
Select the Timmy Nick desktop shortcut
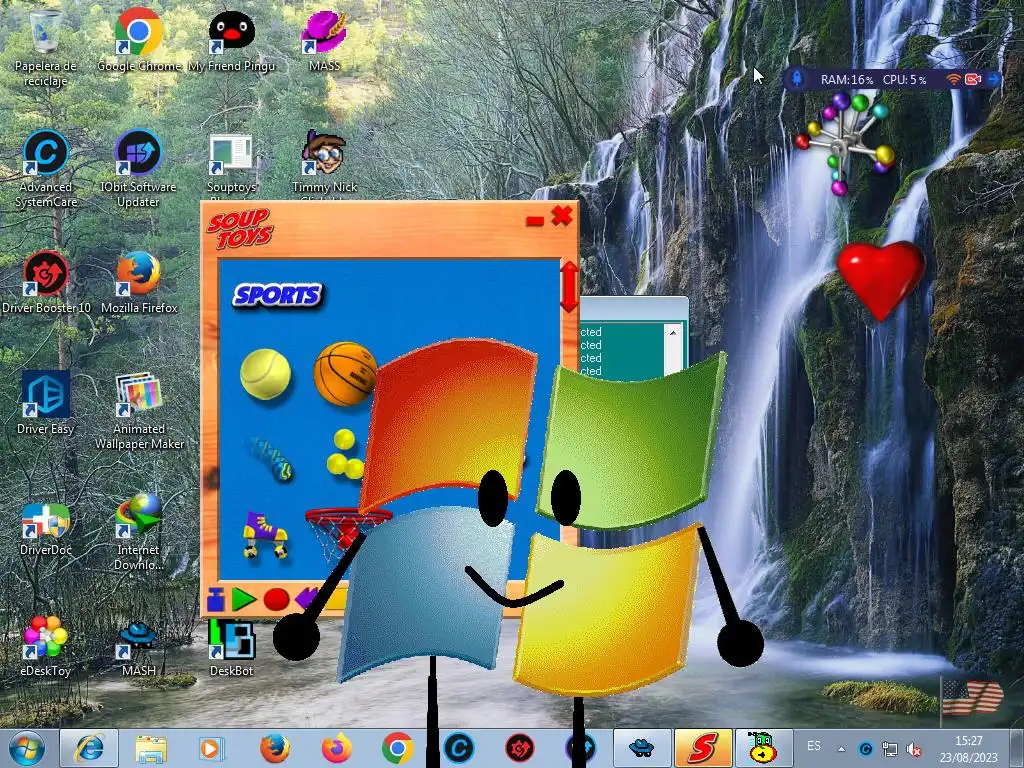324,163
